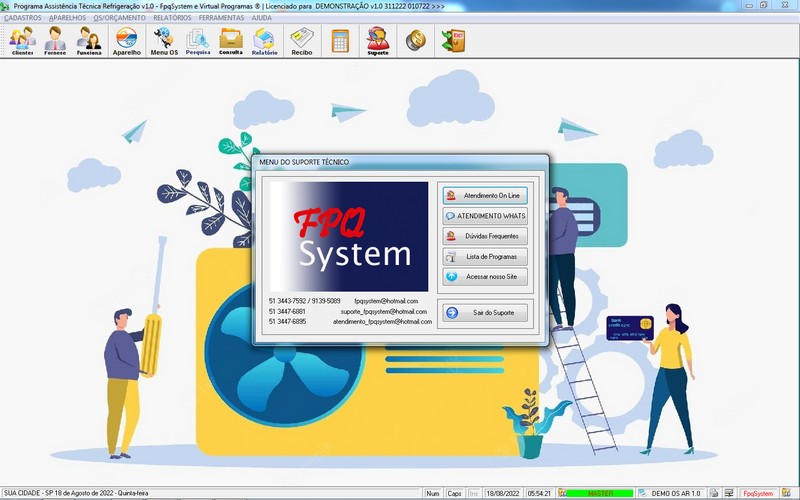
Task: Click the ATENDIMENTO WHATS button
Action: (485, 216)
